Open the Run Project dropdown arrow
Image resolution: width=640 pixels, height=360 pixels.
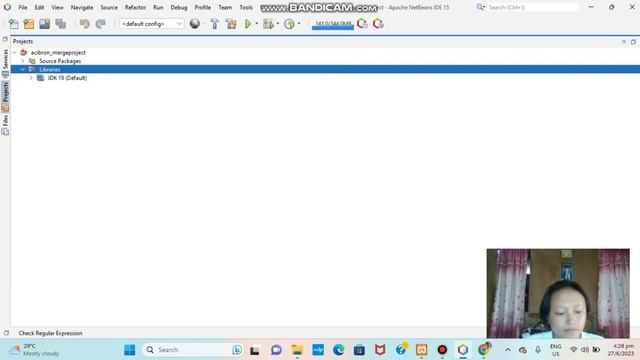click(257, 24)
